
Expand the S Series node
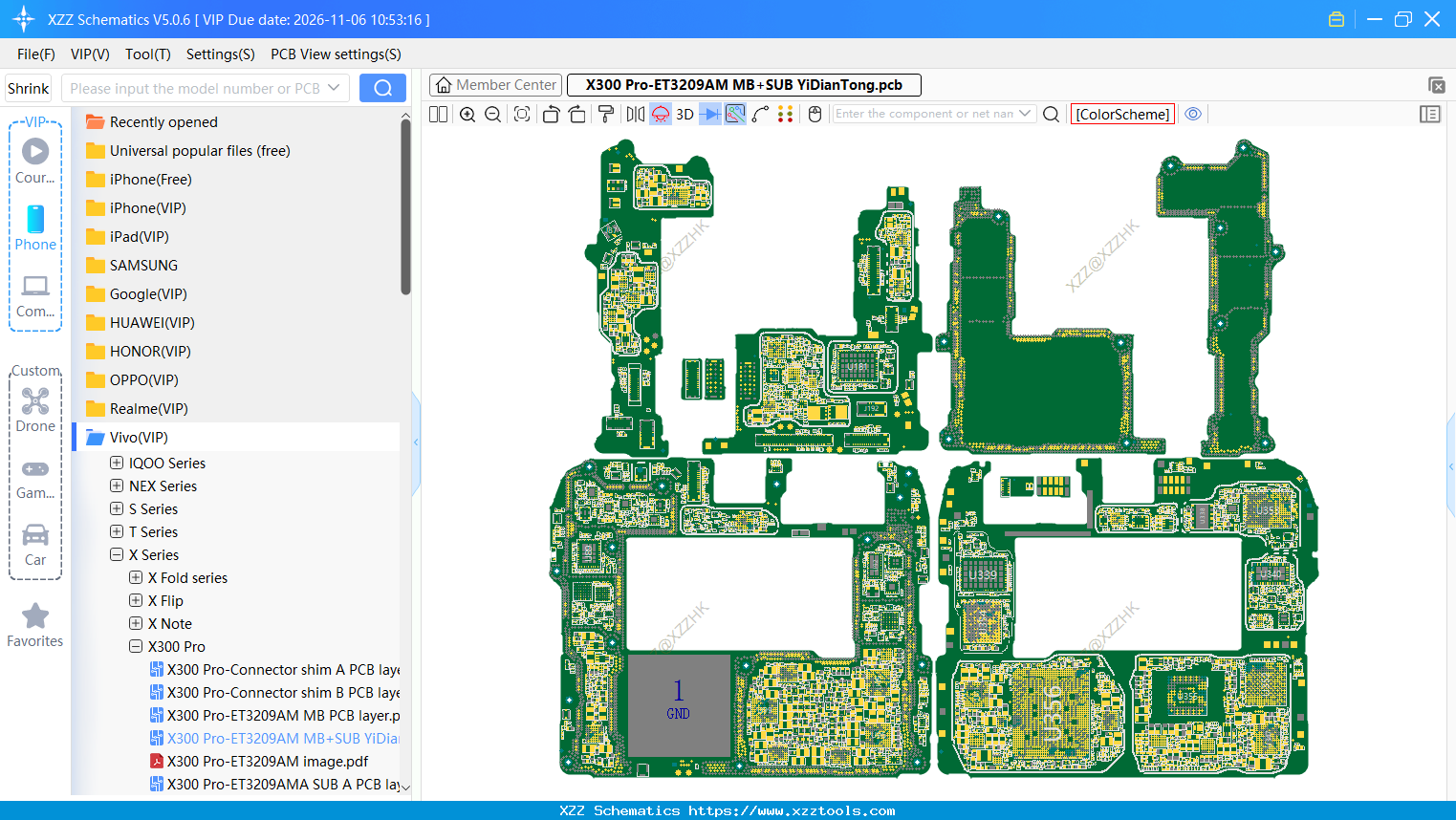117,508
